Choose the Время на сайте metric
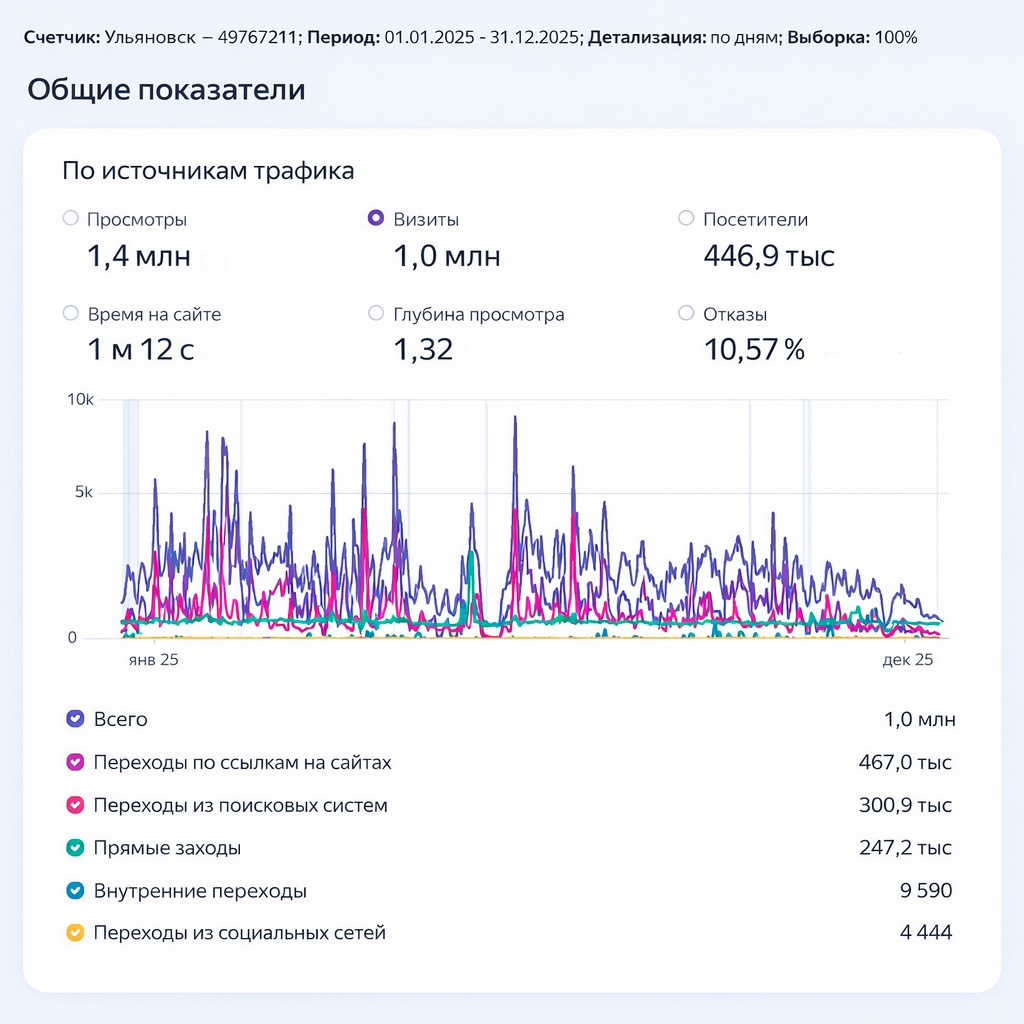 tap(70, 314)
